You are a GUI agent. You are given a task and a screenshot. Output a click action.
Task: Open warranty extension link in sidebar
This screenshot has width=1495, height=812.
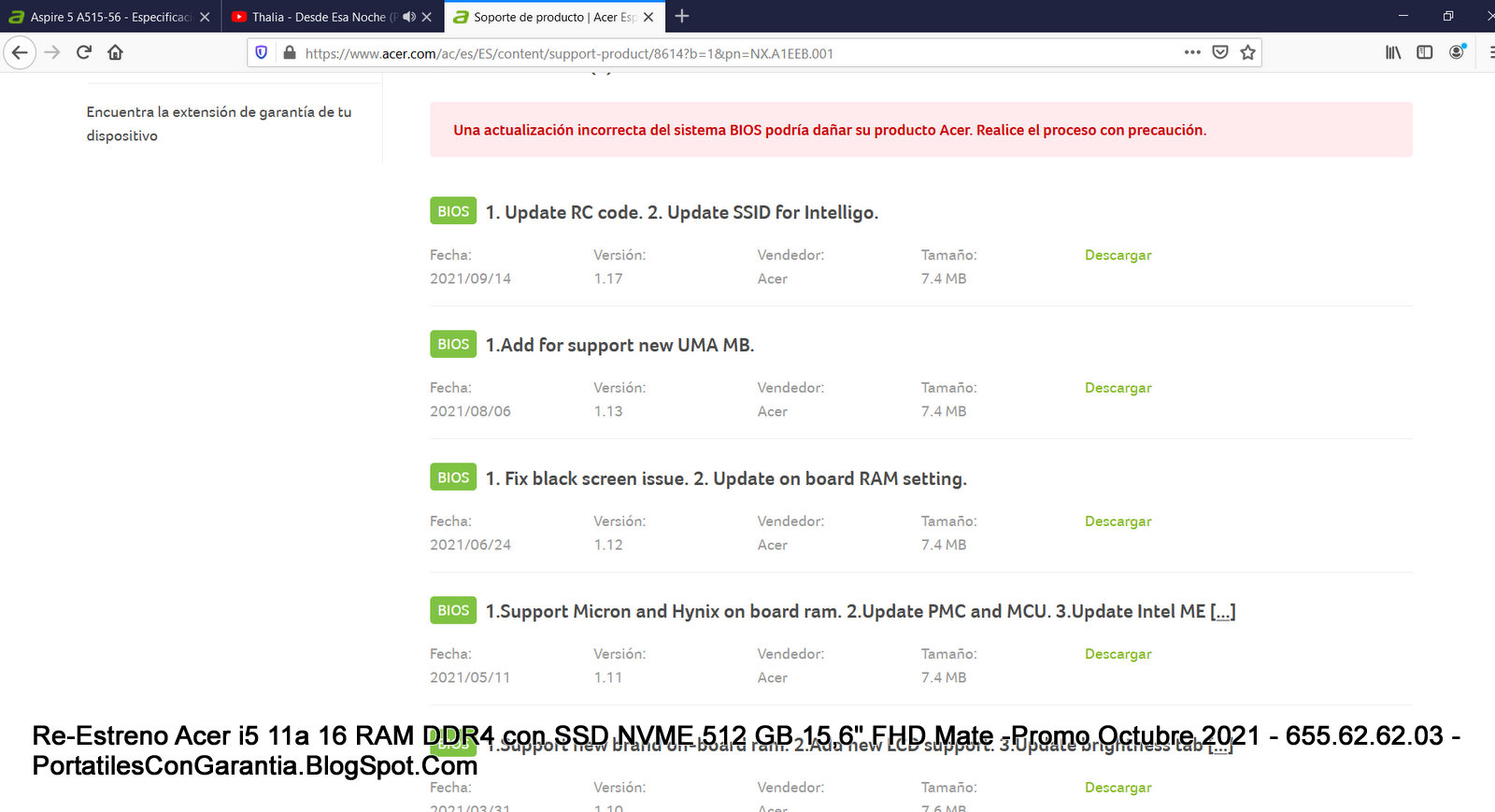coord(219,123)
